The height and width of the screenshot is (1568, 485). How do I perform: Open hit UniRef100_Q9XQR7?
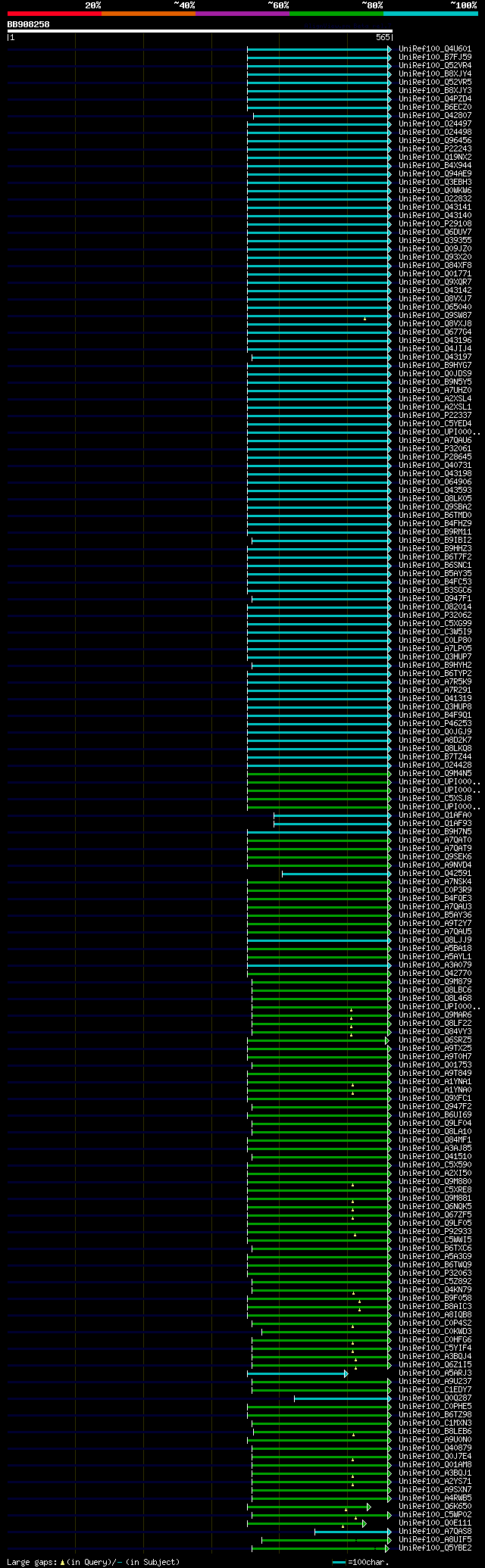pyautogui.click(x=435, y=282)
